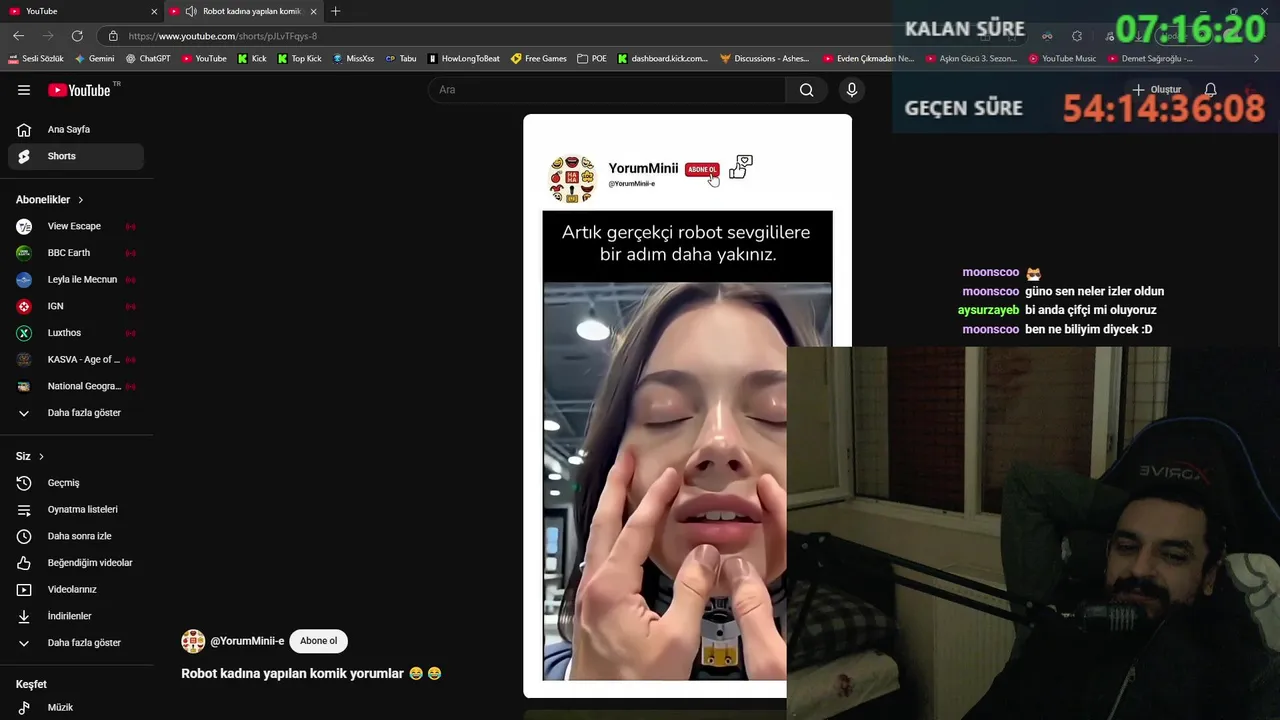Expand the Siz section chevron
The image size is (1280, 720).
point(41,457)
